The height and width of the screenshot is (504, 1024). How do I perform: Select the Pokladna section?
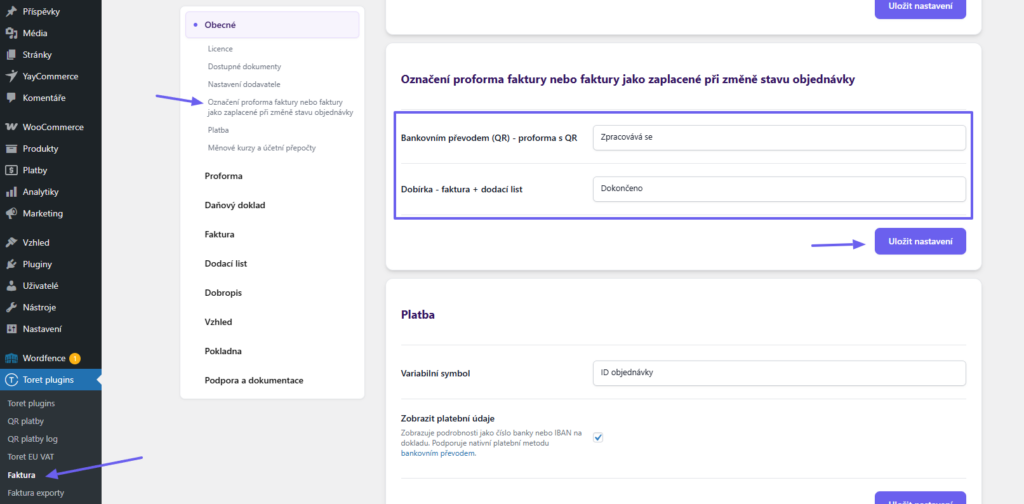coord(223,351)
